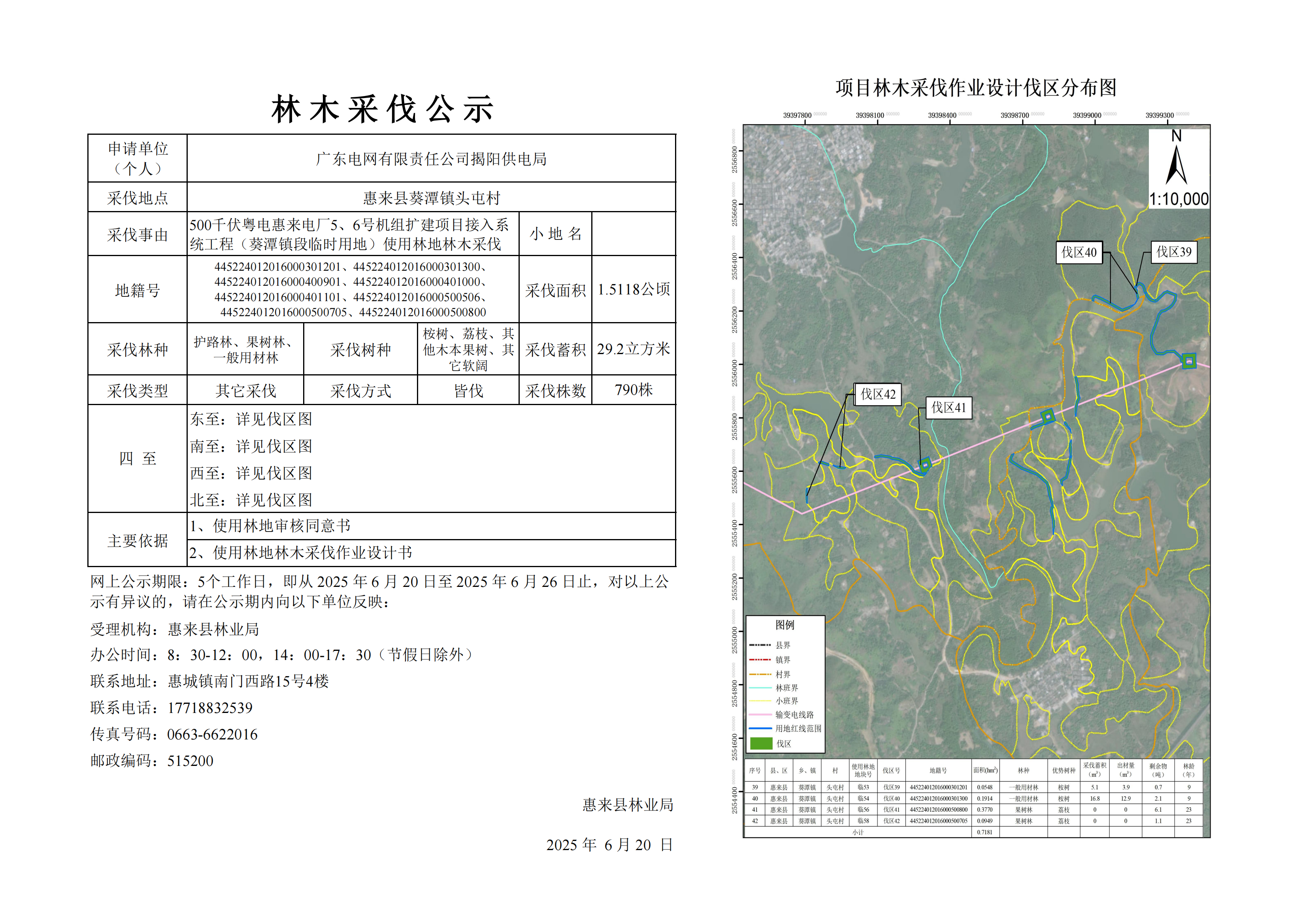The image size is (1307, 924).
Task: Click basis item 1、使用林地审核同意书
Action: point(270,526)
